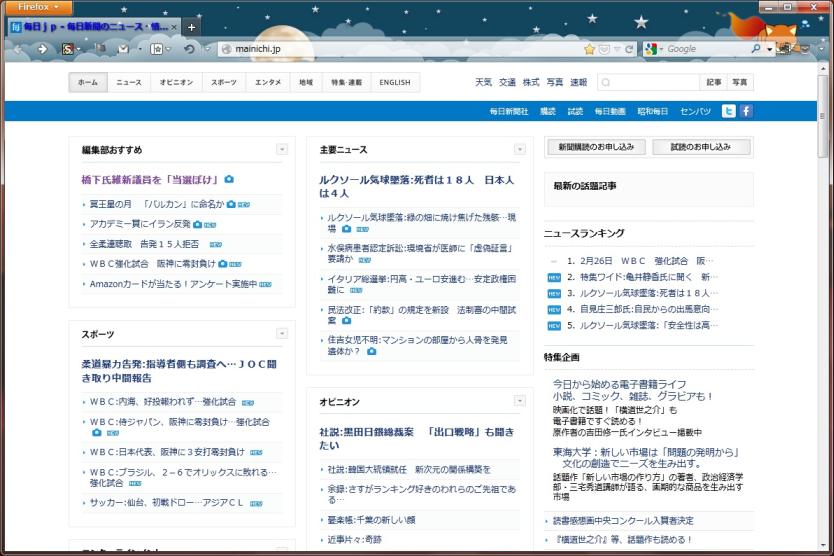
Task: Click the 試読のお申し込み button
Action: click(x=701, y=147)
